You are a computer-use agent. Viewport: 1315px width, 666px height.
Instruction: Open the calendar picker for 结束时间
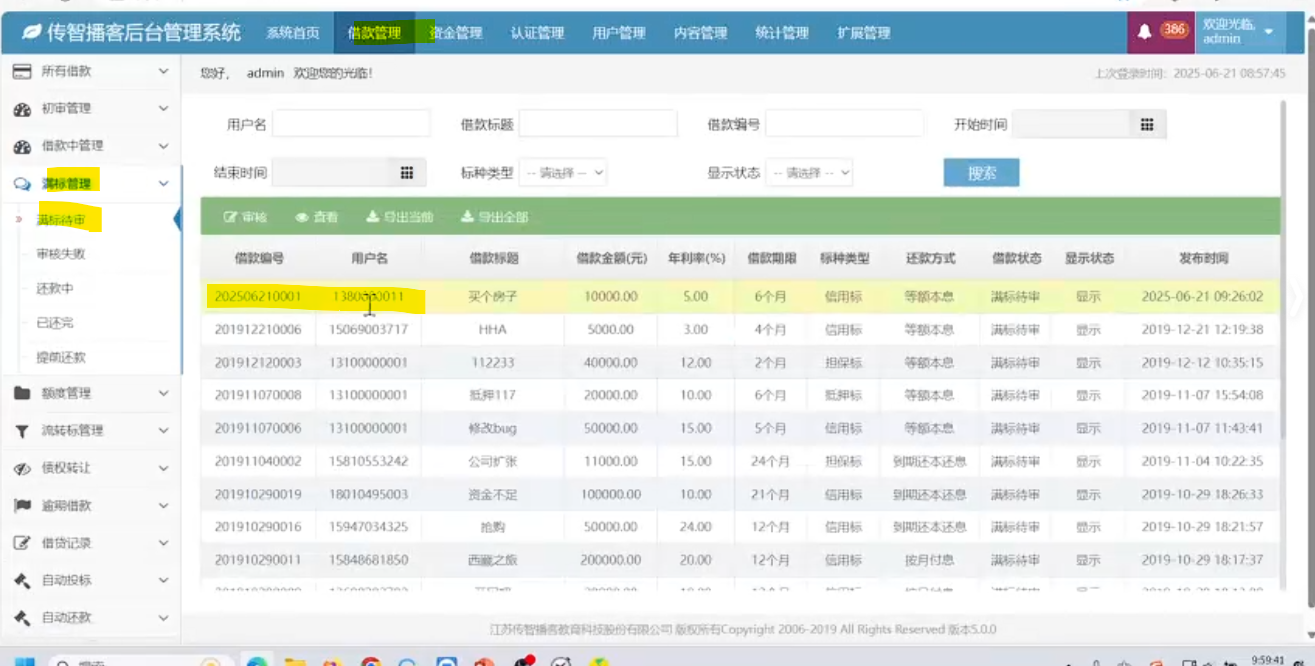[x=407, y=172]
